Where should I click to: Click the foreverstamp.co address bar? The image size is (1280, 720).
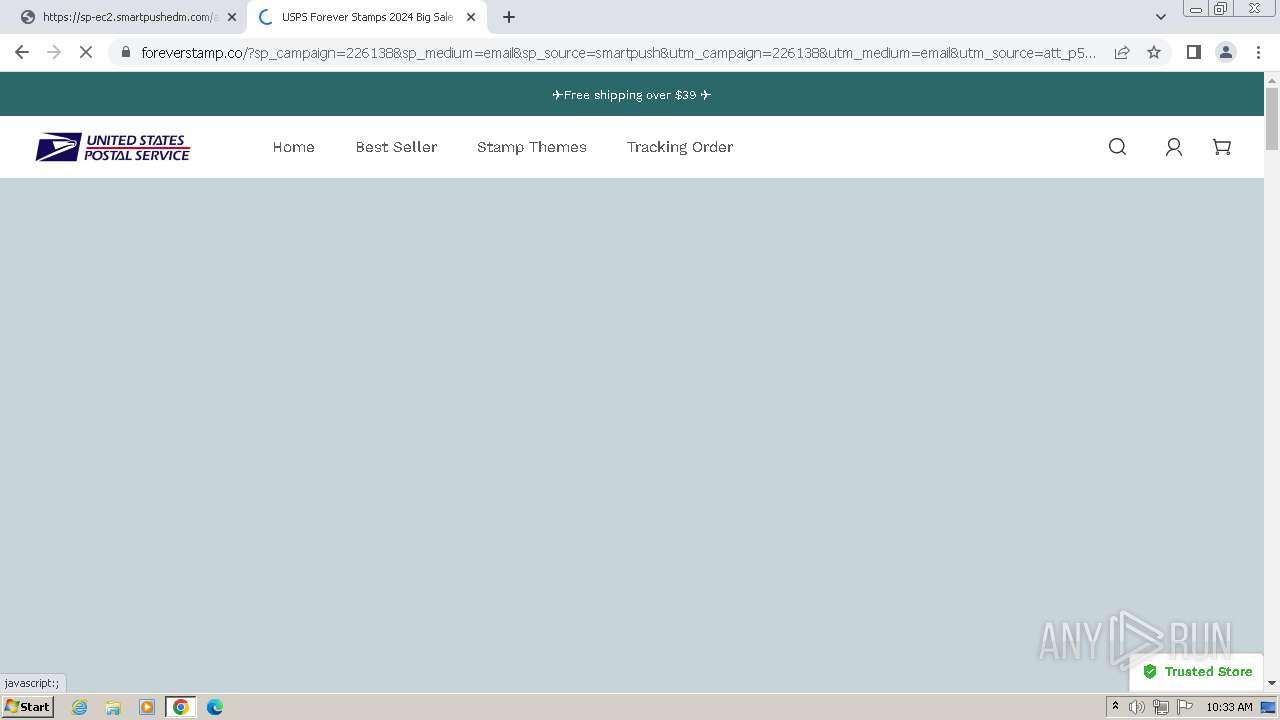[619, 52]
